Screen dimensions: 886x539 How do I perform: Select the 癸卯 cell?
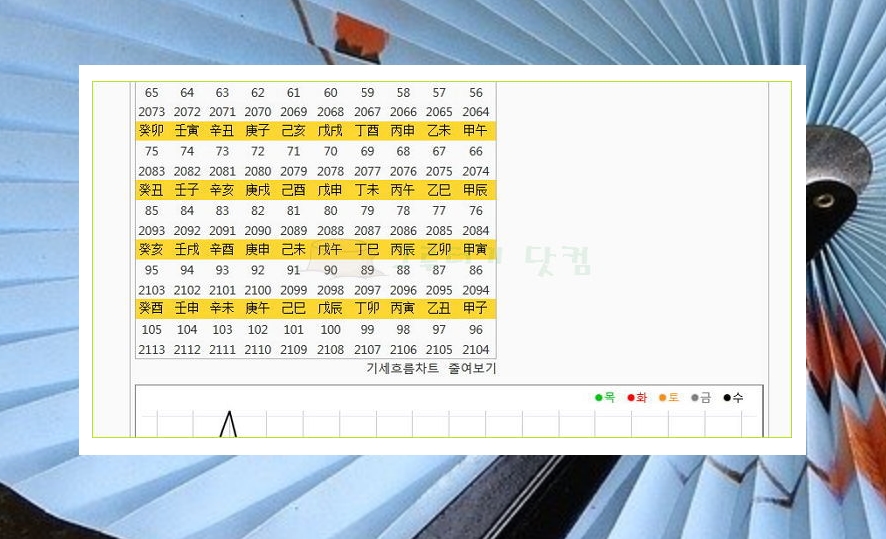(x=151, y=131)
